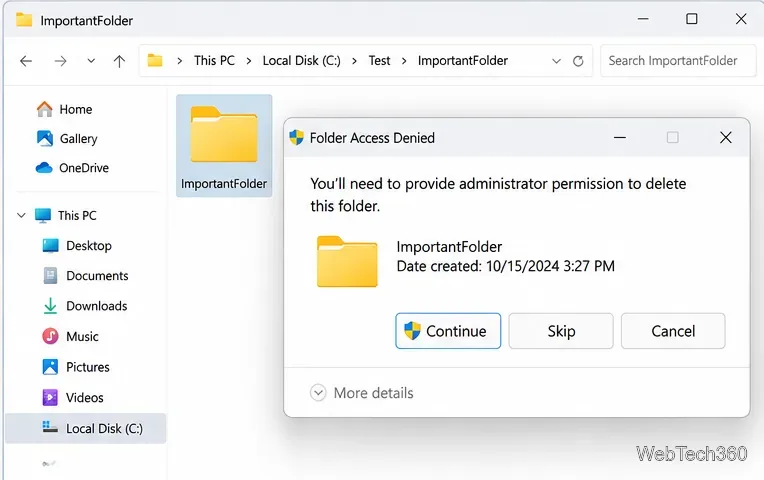Close the ImportantFolder Explorer window
The height and width of the screenshot is (480, 764).
coord(741,19)
